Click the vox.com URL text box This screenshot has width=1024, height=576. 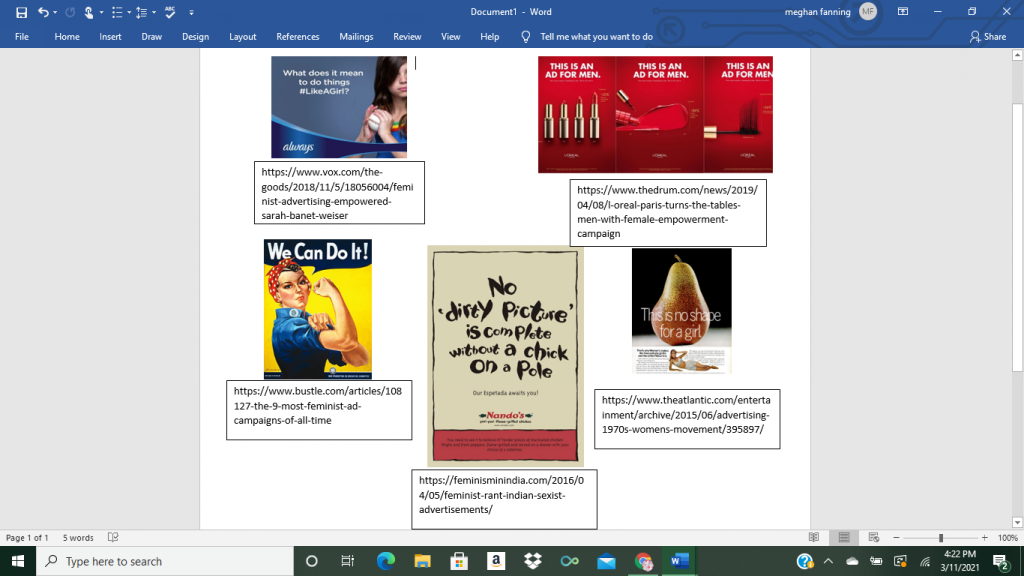coord(339,193)
